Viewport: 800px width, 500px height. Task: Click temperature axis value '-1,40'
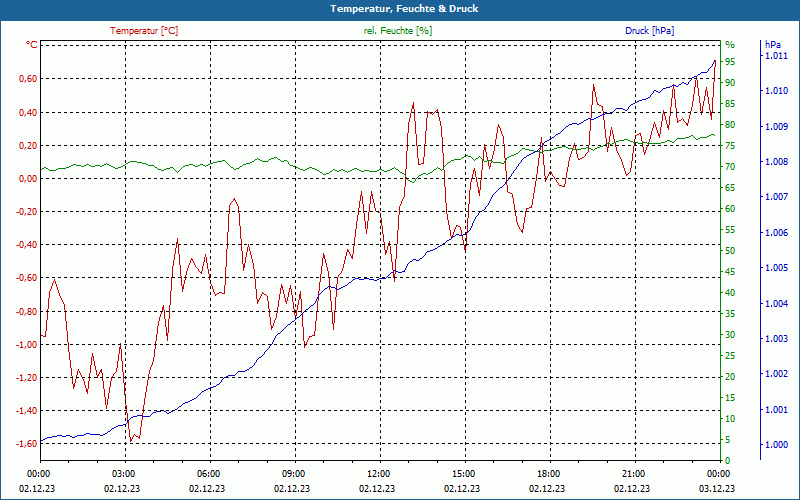click(27, 411)
